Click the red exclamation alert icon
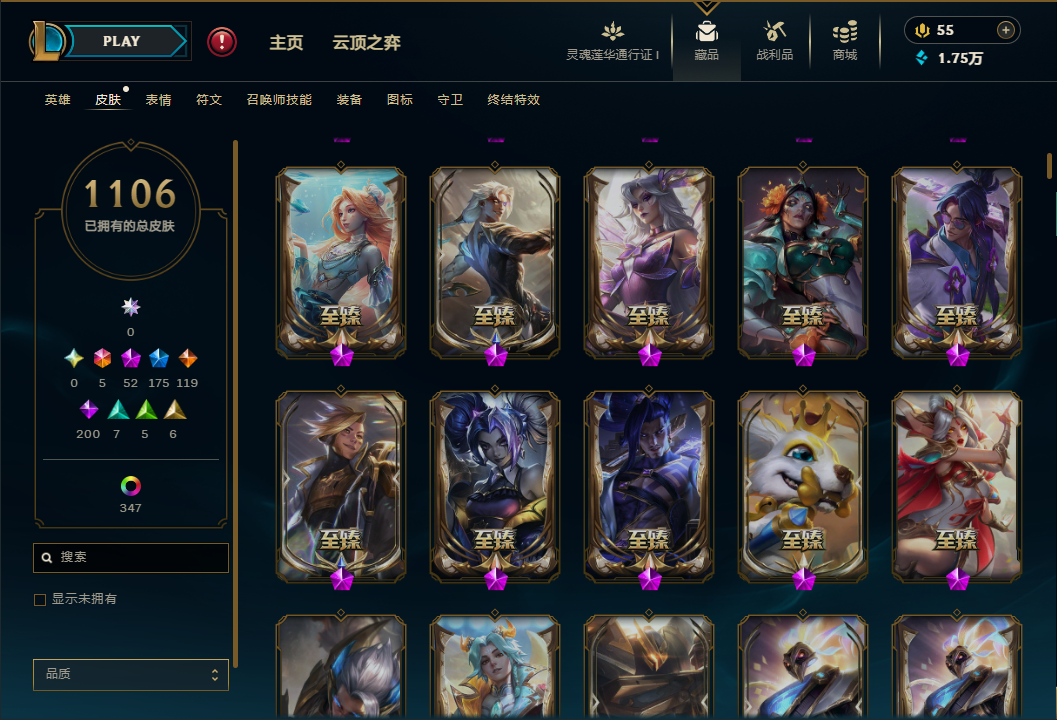 (x=222, y=42)
